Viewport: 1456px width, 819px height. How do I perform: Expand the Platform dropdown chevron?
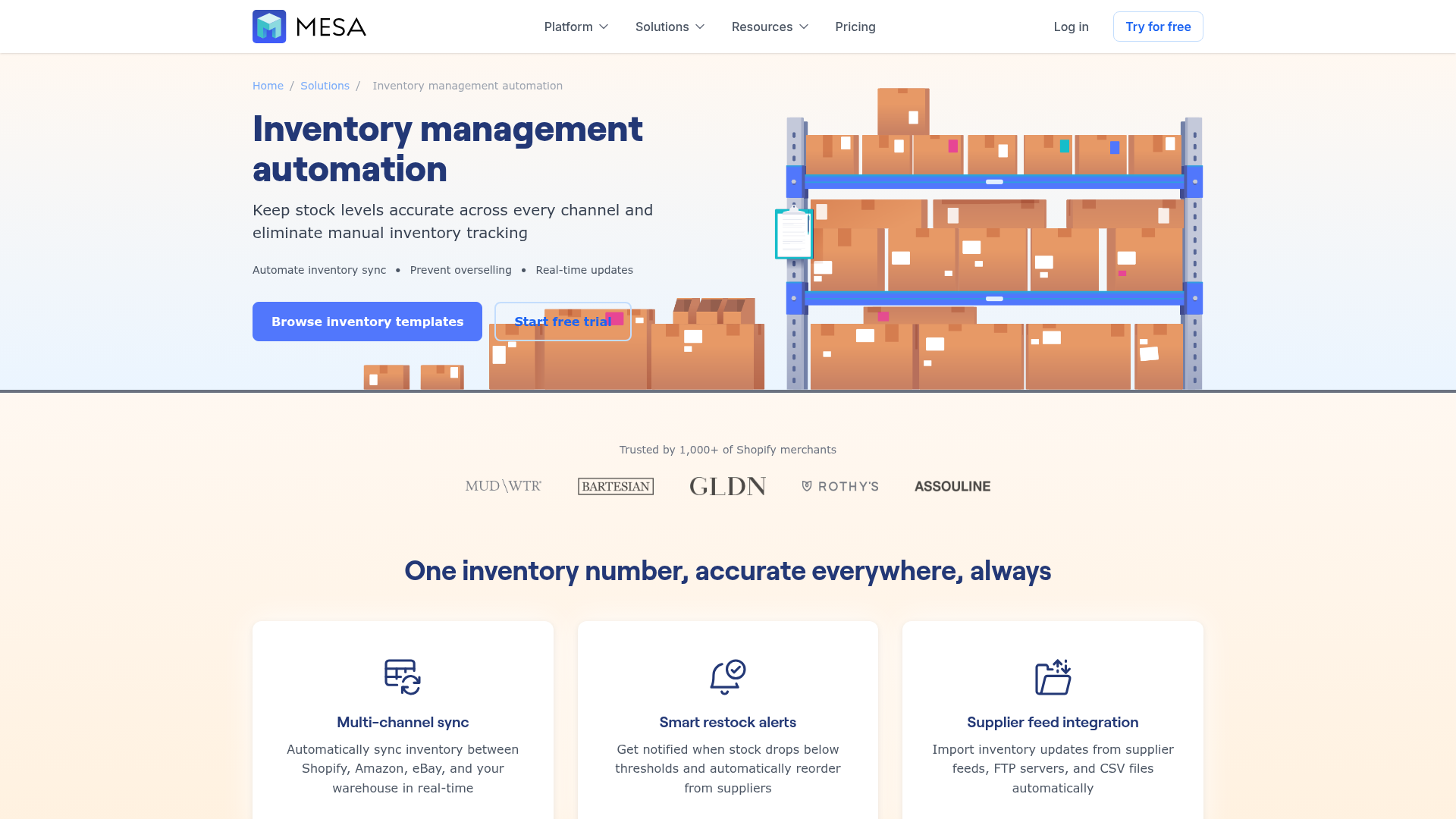tap(604, 27)
